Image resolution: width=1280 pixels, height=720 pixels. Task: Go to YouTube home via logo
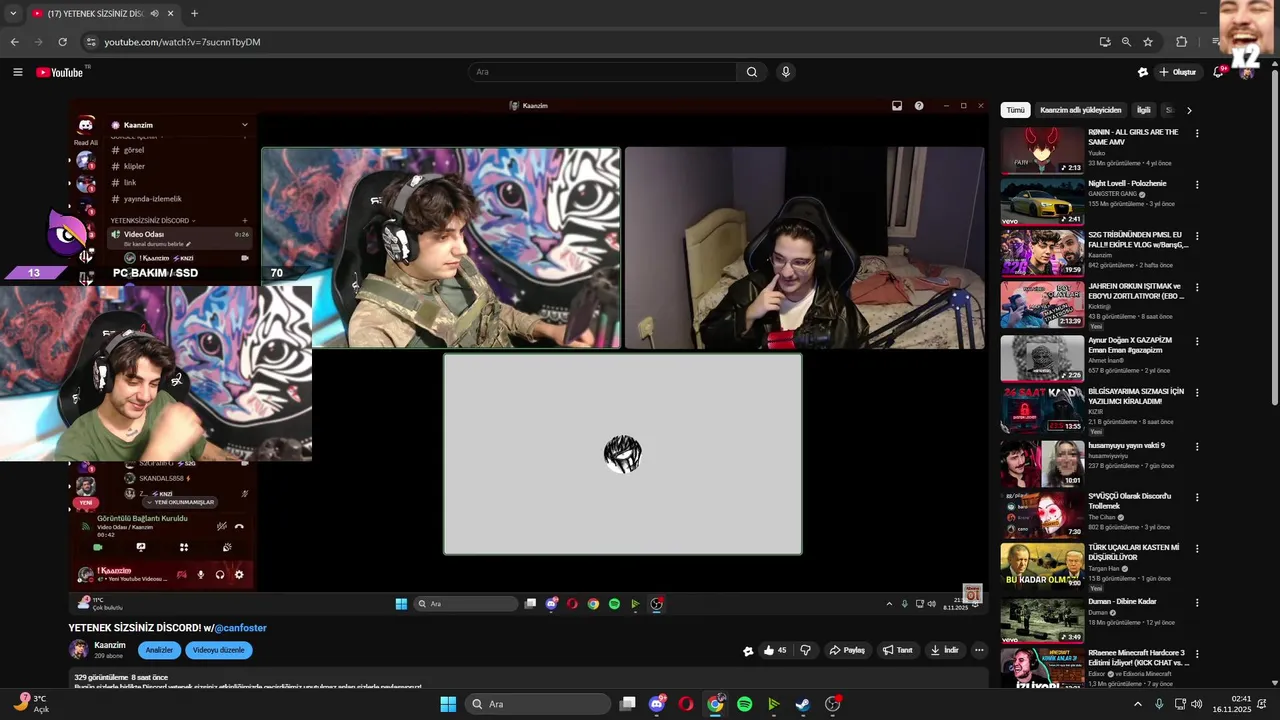coord(60,72)
